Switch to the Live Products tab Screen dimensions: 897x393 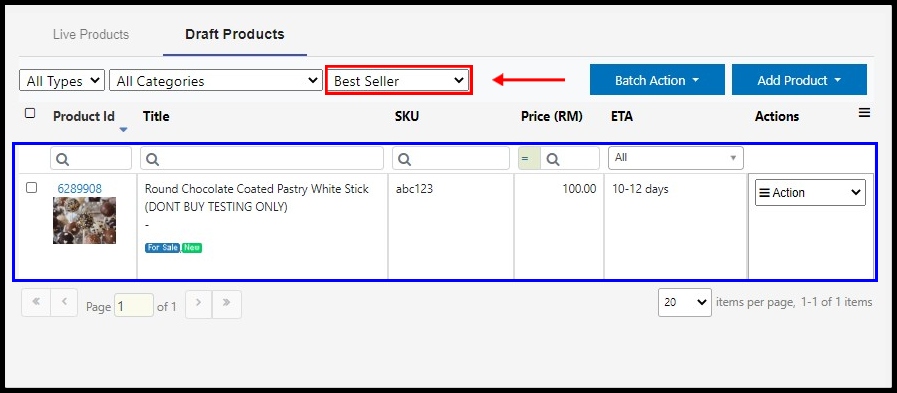(x=91, y=34)
